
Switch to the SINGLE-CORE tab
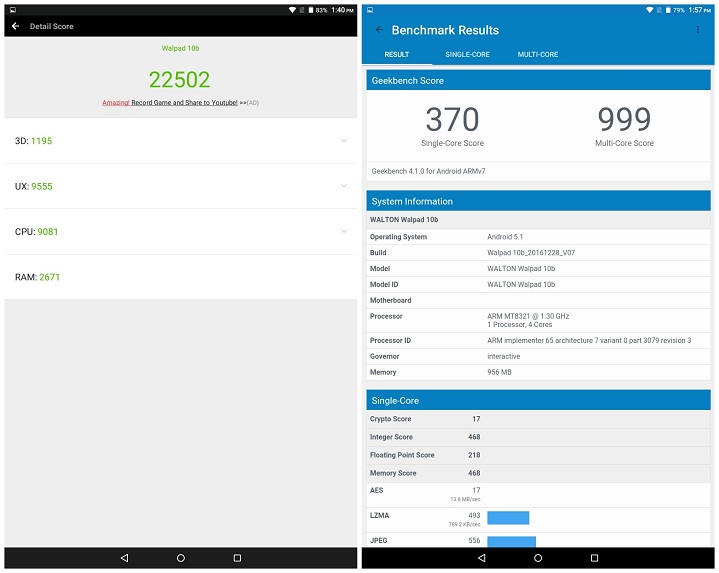tap(467, 55)
